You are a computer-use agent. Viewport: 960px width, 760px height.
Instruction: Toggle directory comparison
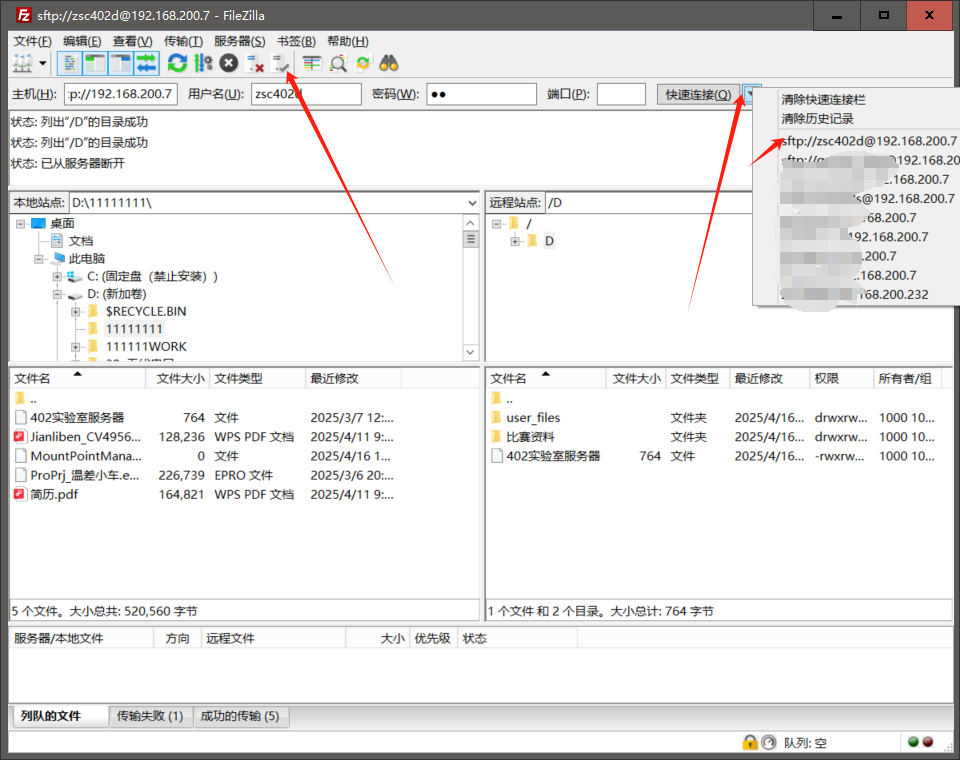click(x=338, y=63)
